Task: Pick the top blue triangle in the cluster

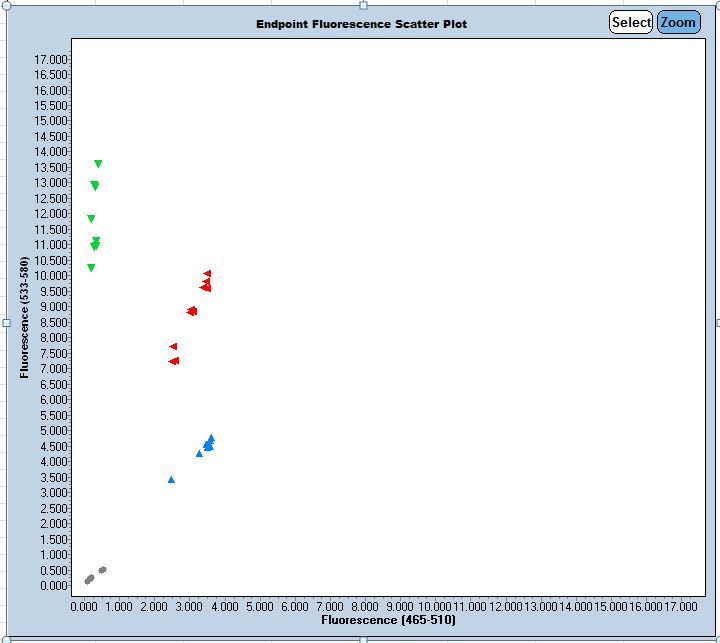Action: click(211, 437)
